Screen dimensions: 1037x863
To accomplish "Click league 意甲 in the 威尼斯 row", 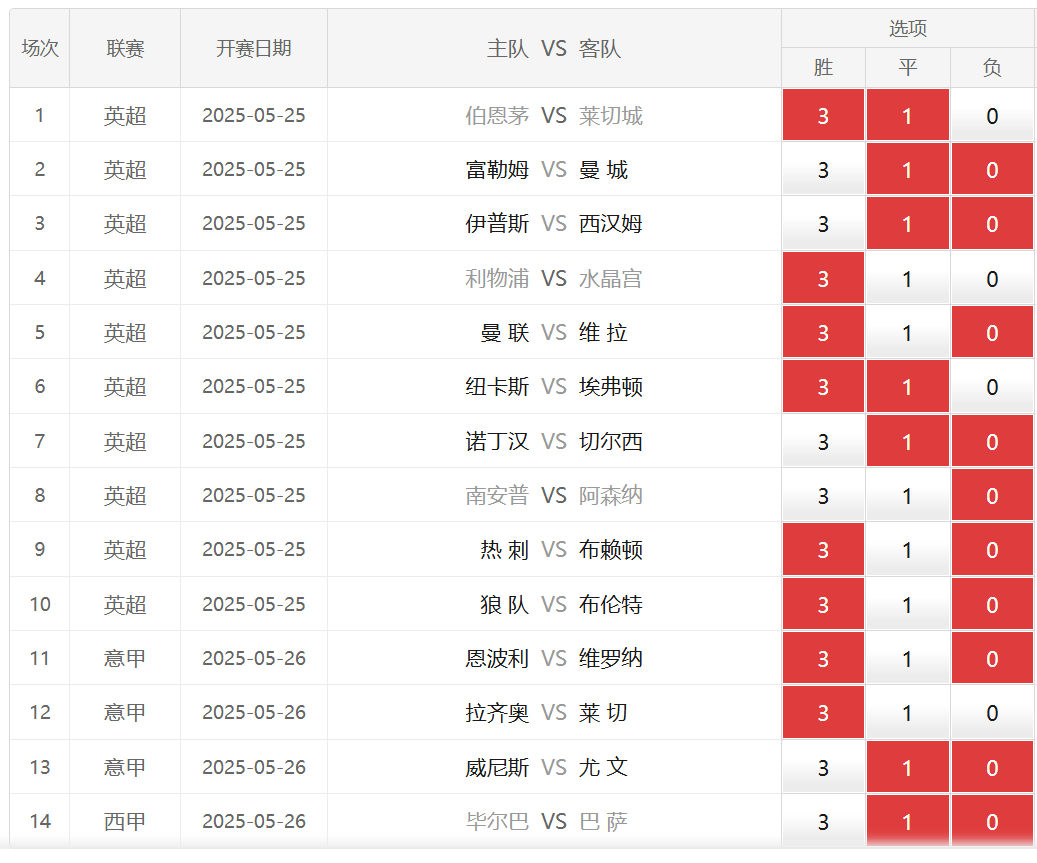I will (125, 767).
